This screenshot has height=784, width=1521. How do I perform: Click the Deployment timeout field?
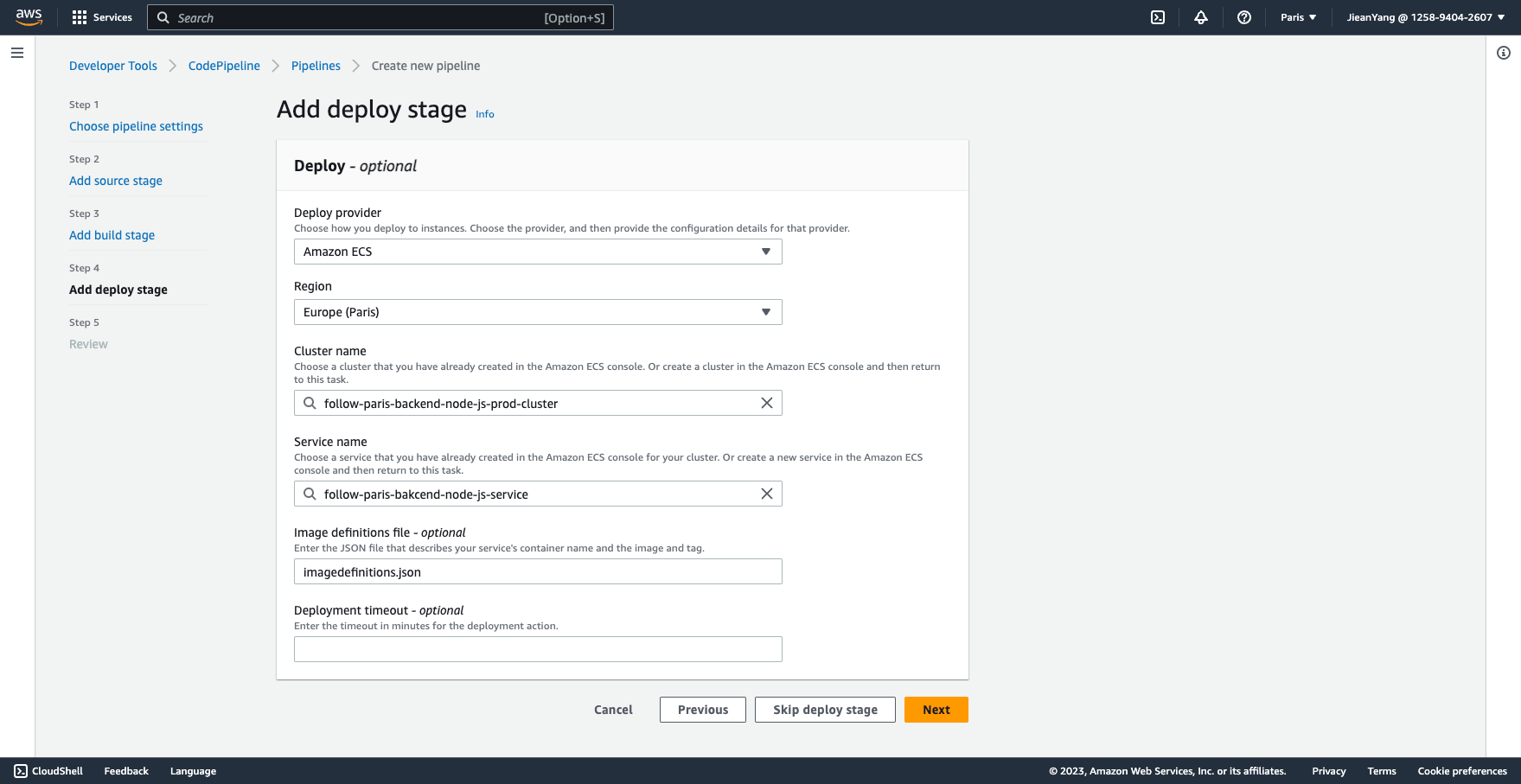click(x=538, y=649)
